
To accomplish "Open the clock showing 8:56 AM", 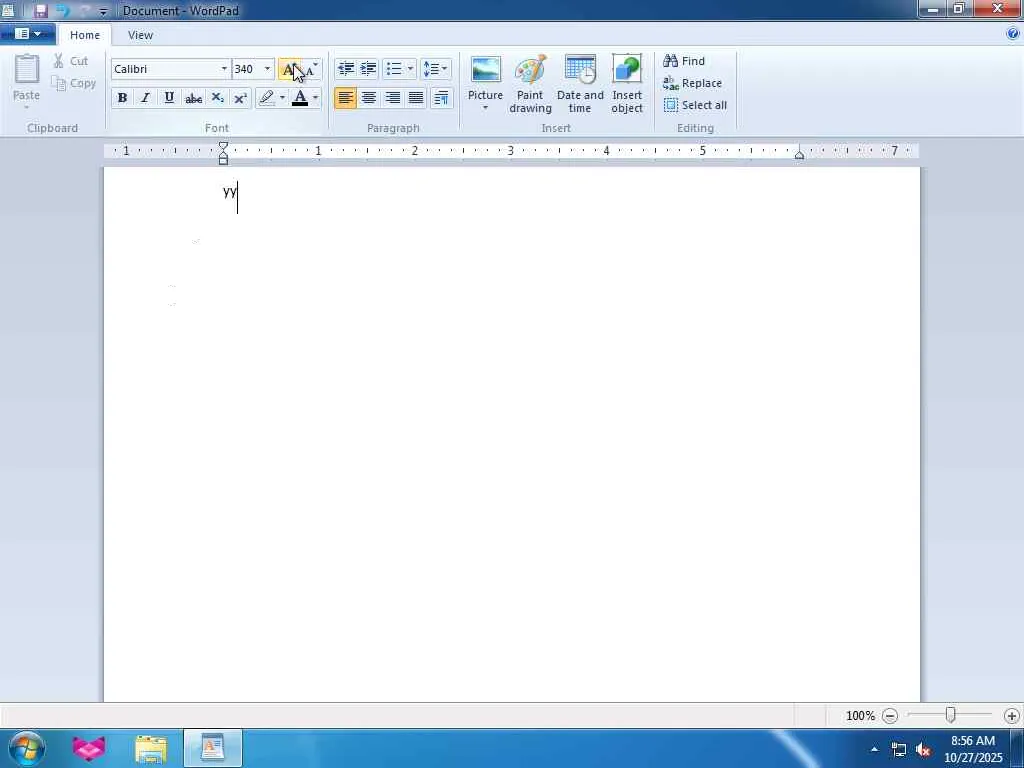I will tap(973, 749).
